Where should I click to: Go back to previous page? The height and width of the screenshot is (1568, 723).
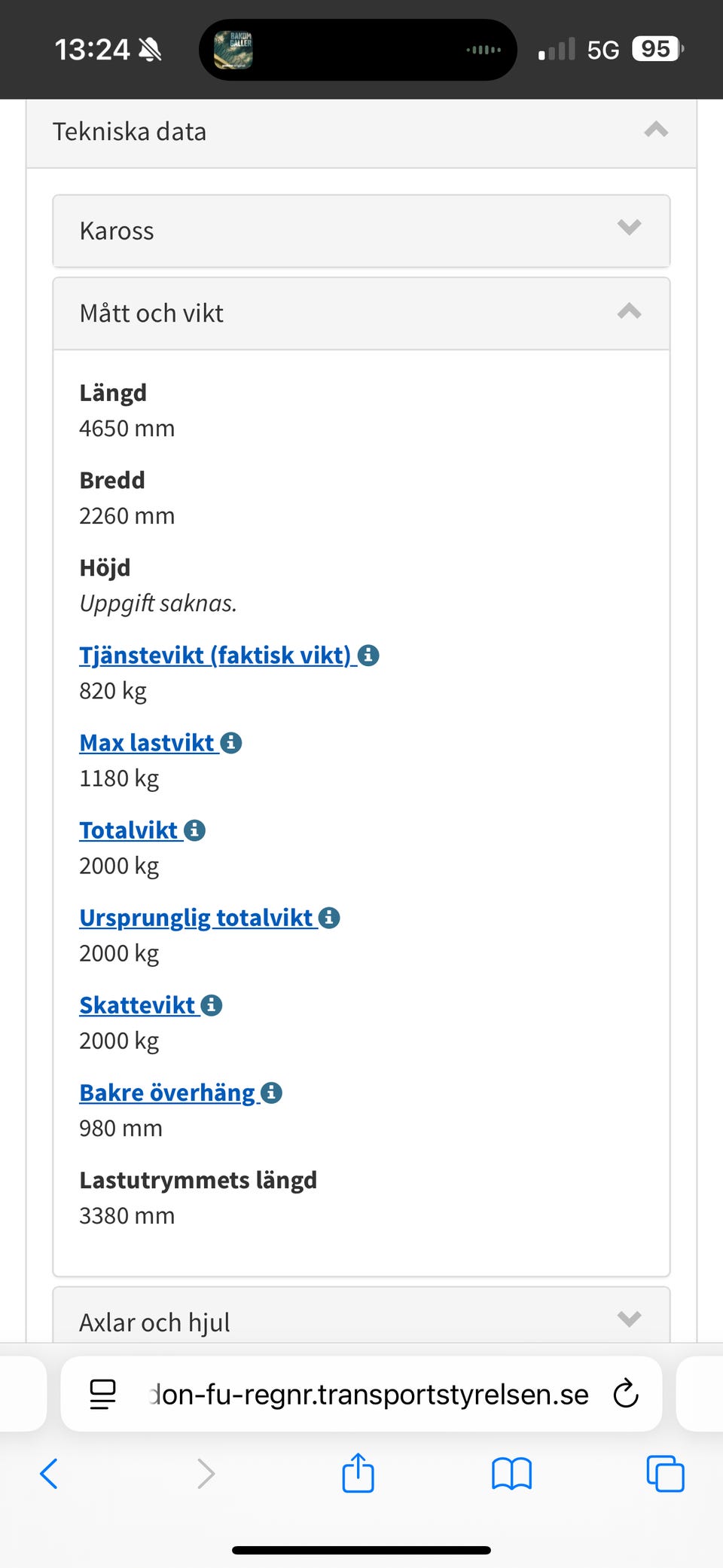49,1473
